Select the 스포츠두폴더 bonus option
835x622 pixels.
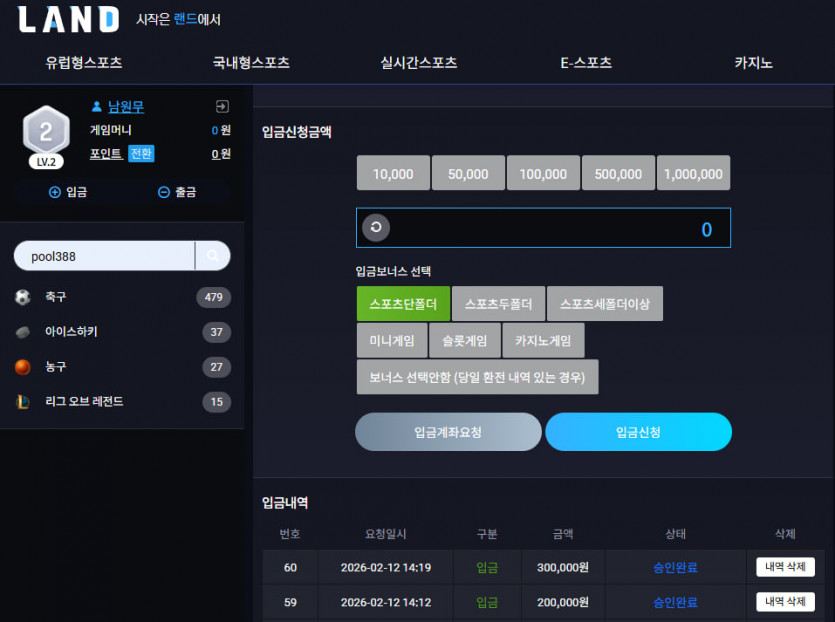point(498,304)
